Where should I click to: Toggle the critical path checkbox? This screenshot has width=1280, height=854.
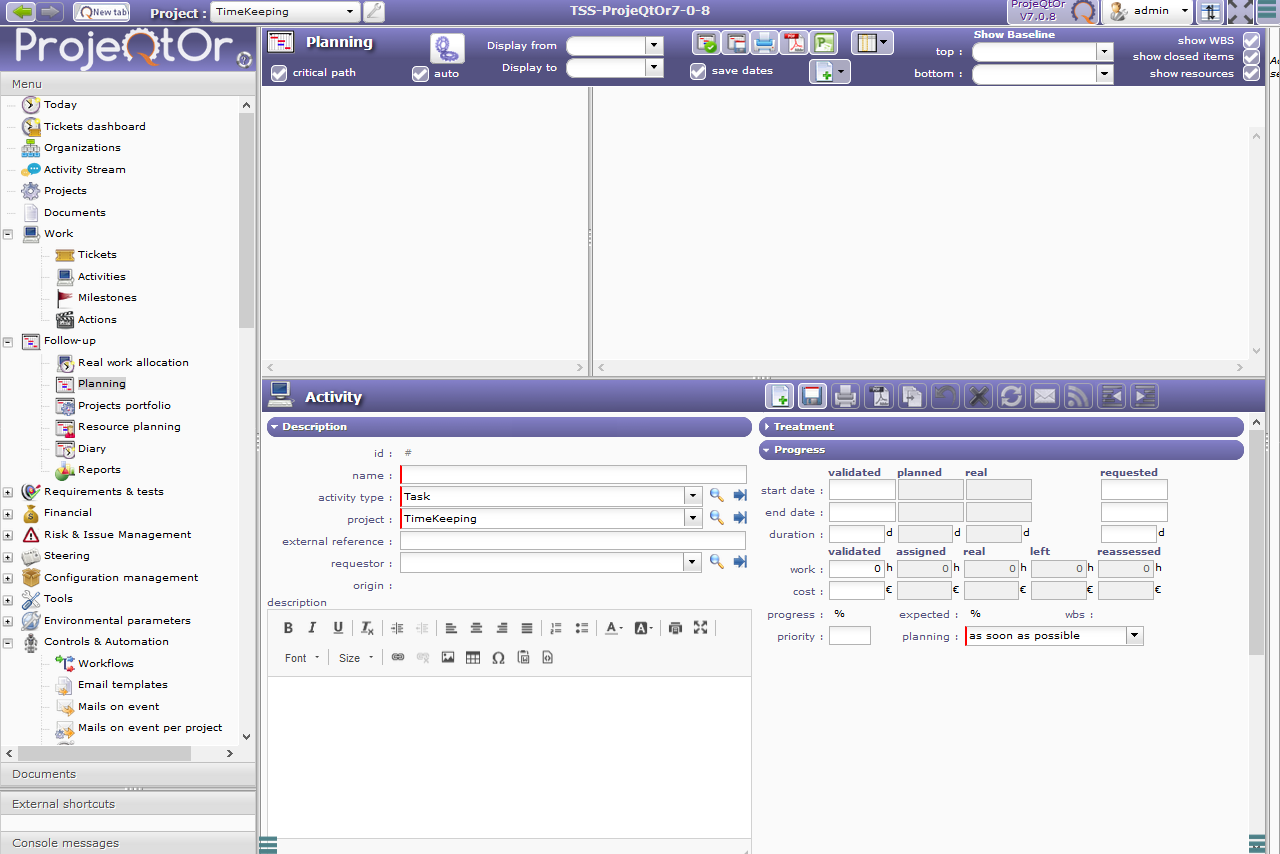pos(279,73)
